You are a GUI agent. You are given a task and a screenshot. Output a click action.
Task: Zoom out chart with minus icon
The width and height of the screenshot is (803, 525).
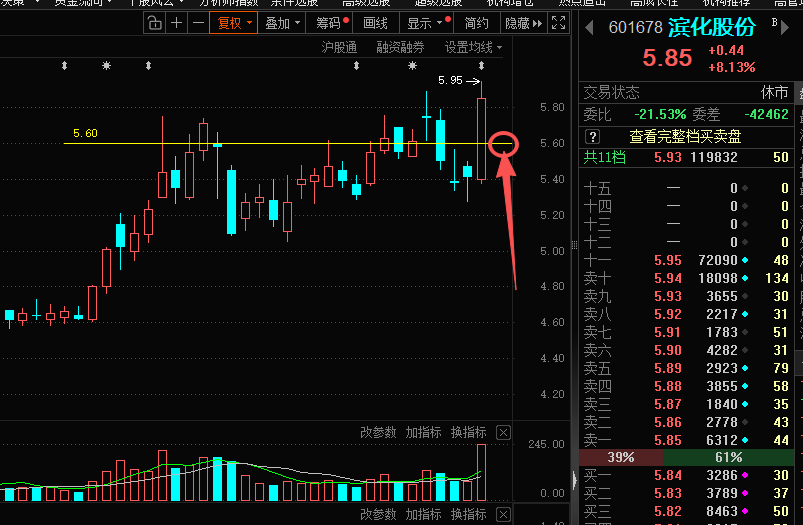pos(198,23)
